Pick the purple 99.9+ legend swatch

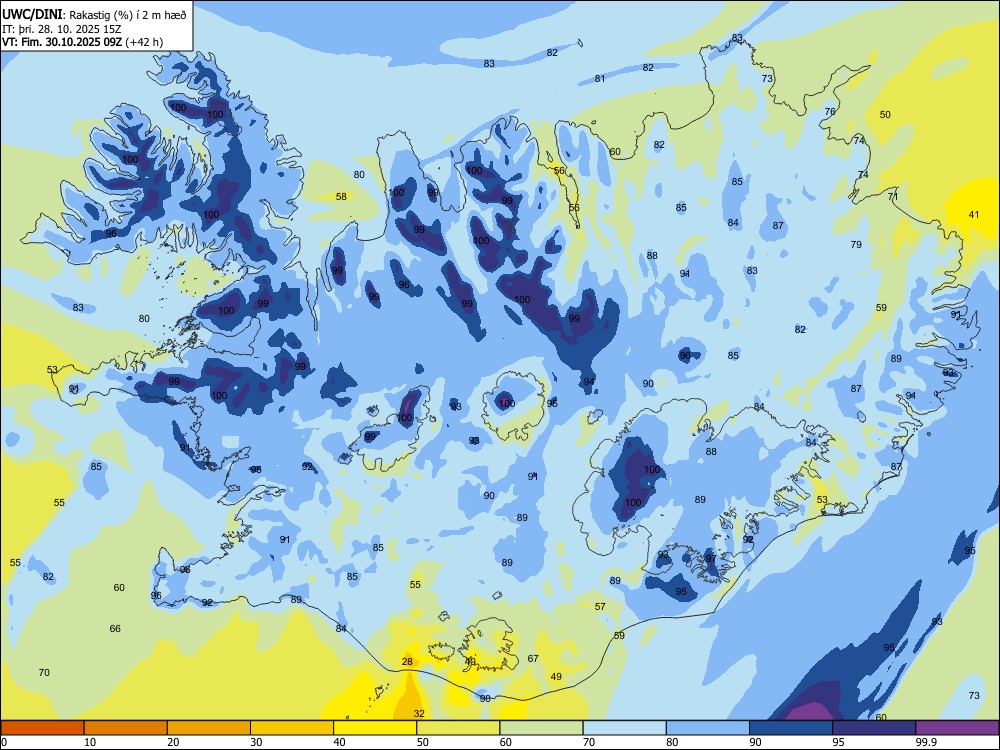pyautogui.click(x=957, y=728)
